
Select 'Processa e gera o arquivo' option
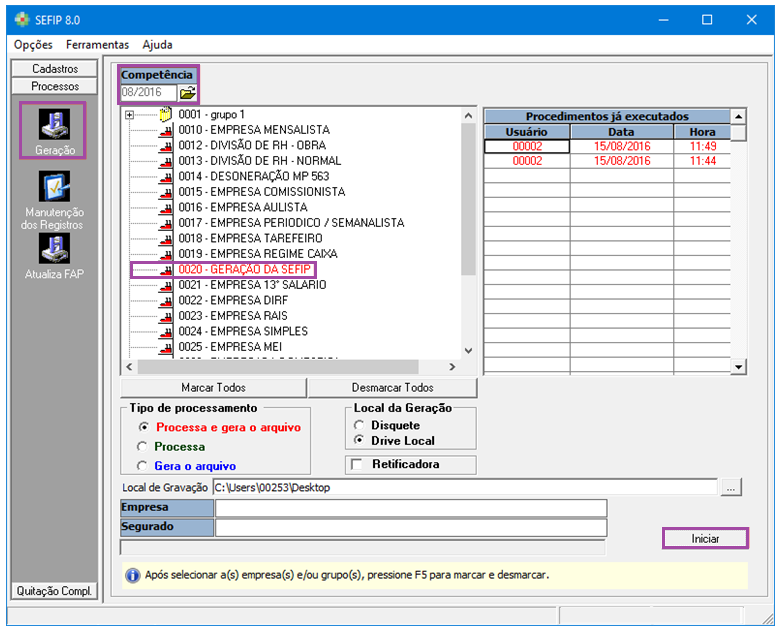(143, 427)
